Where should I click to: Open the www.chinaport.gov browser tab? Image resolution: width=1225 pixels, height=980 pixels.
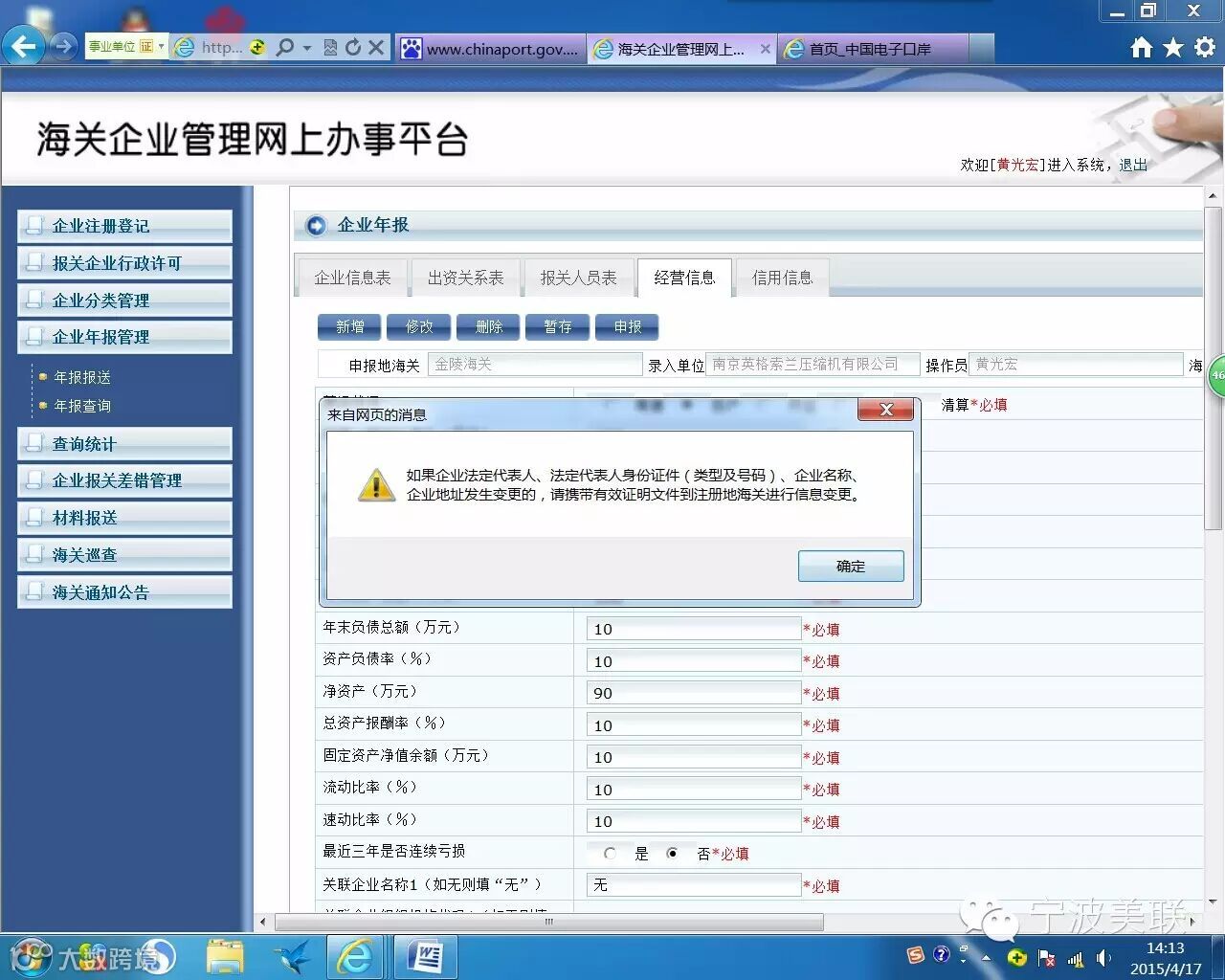pos(489,49)
